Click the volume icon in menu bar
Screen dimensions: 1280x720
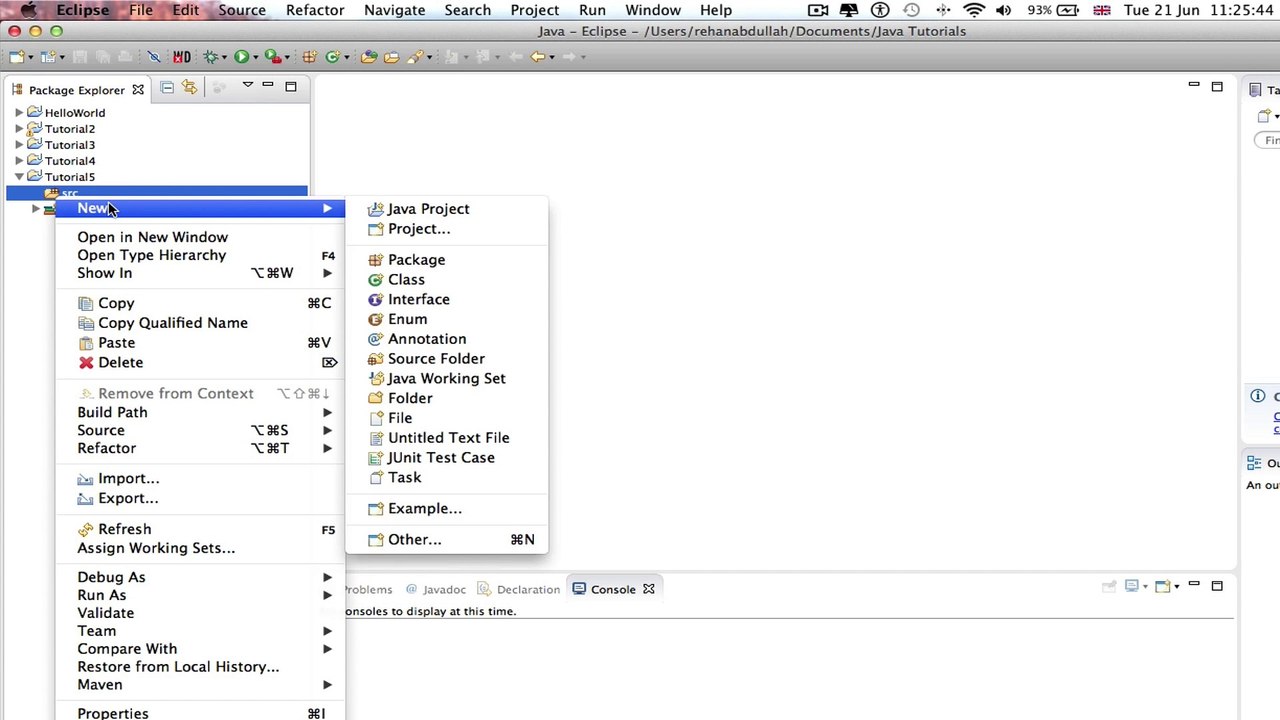[1003, 10]
